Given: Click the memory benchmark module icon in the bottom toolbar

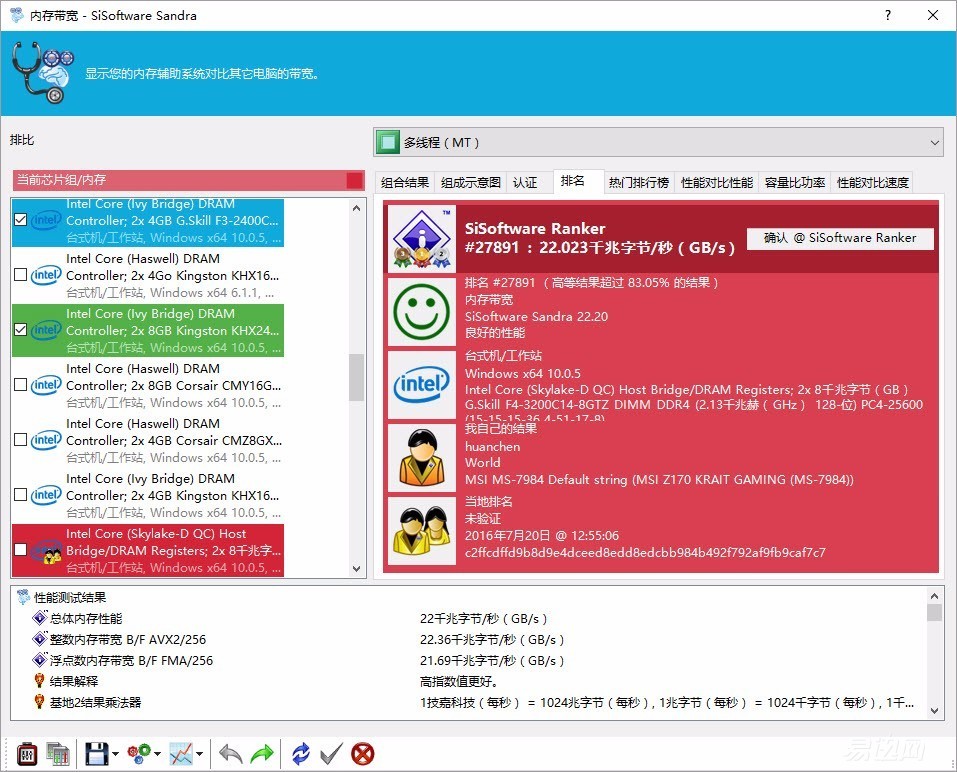Looking at the screenshot, I should tap(26, 754).
